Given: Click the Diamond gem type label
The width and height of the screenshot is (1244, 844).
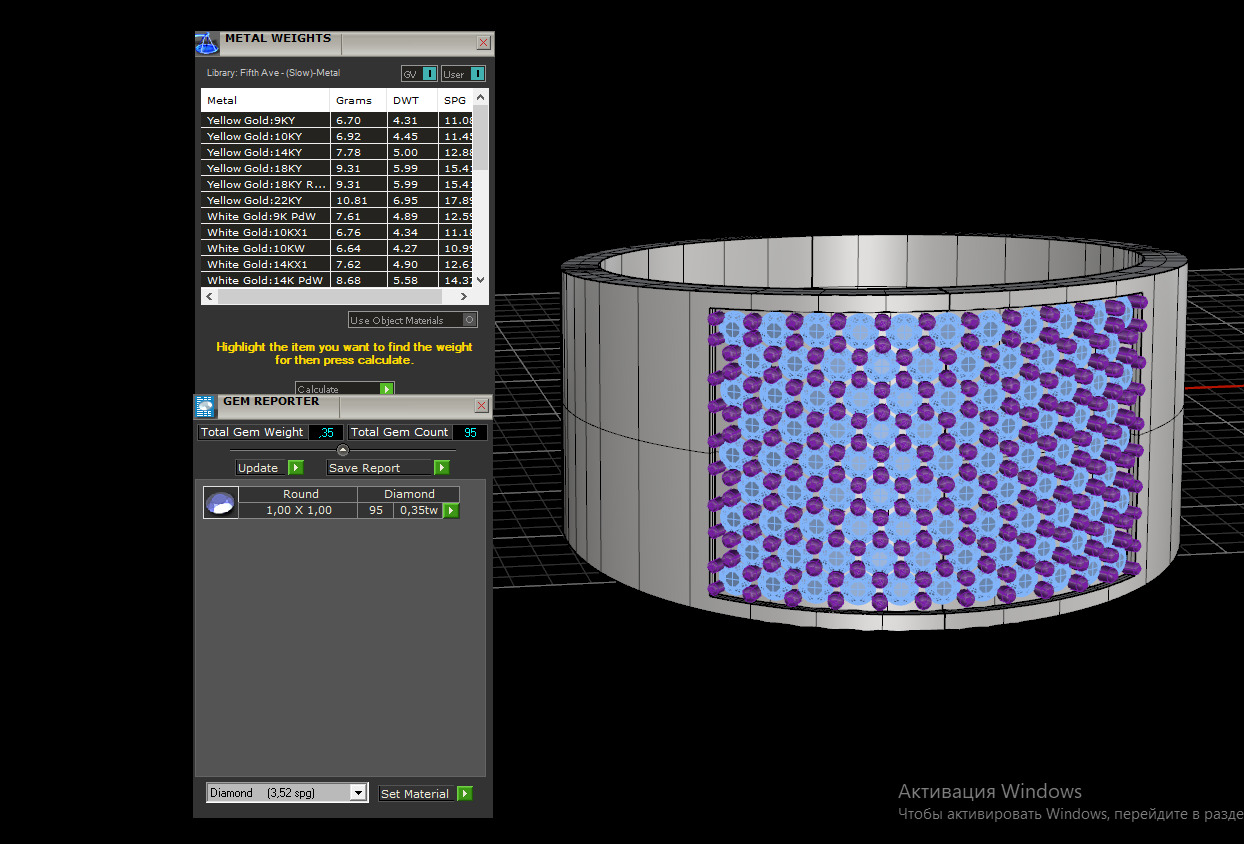Looking at the screenshot, I should 409,494.
